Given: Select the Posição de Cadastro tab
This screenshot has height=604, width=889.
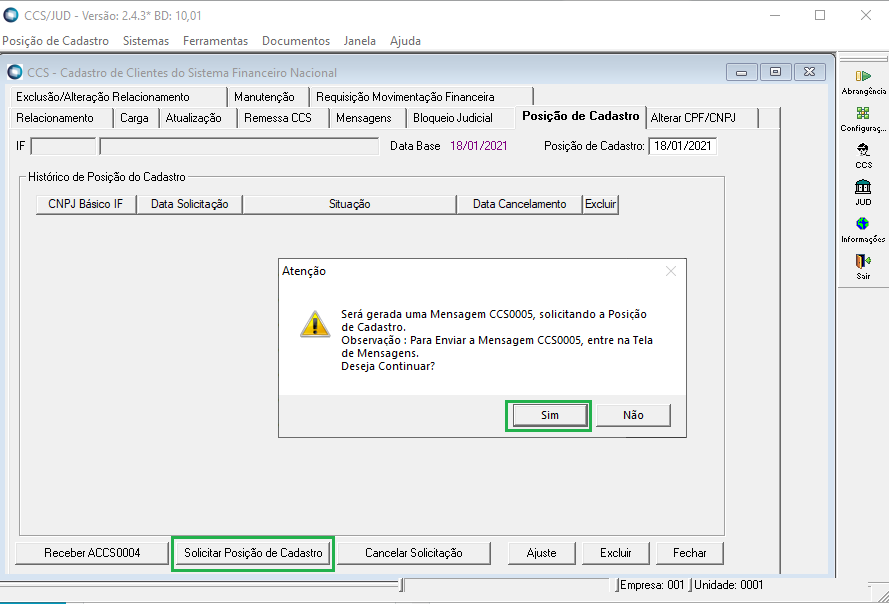Looking at the screenshot, I should point(581,116).
